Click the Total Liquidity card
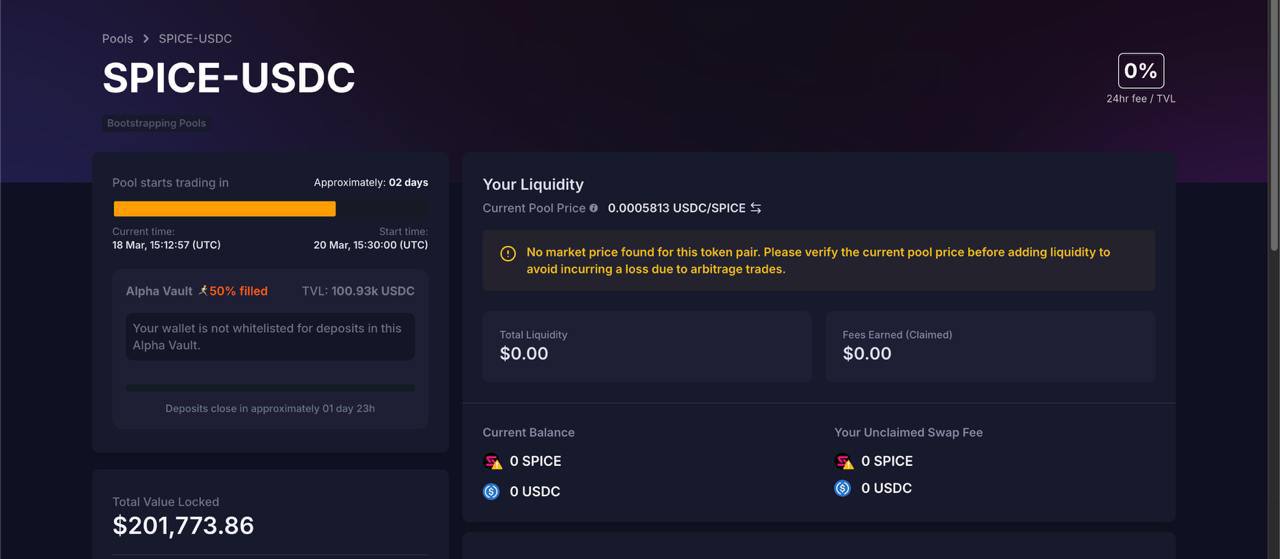 pyautogui.click(x=647, y=346)
